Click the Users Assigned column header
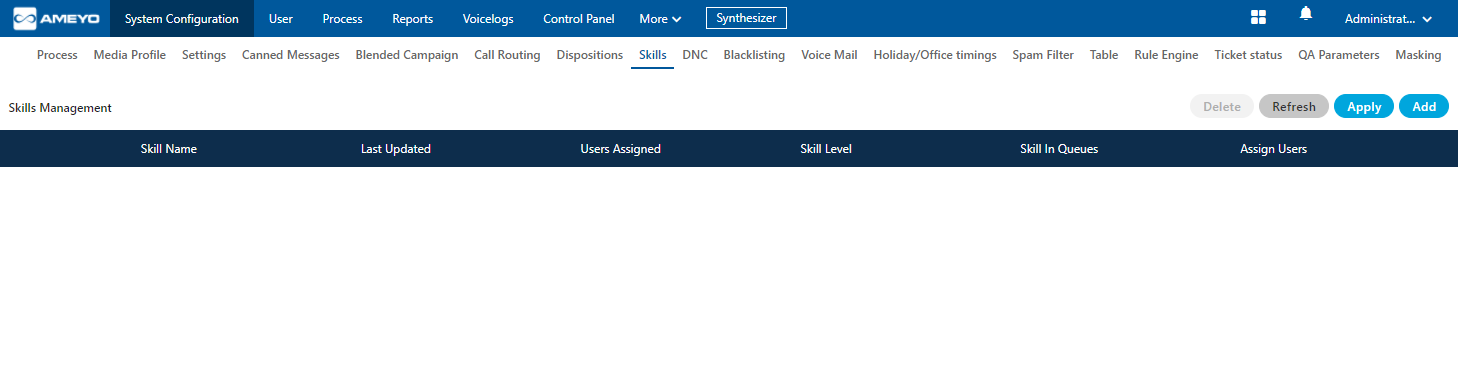1458x371 pixels. coord(620,149)
